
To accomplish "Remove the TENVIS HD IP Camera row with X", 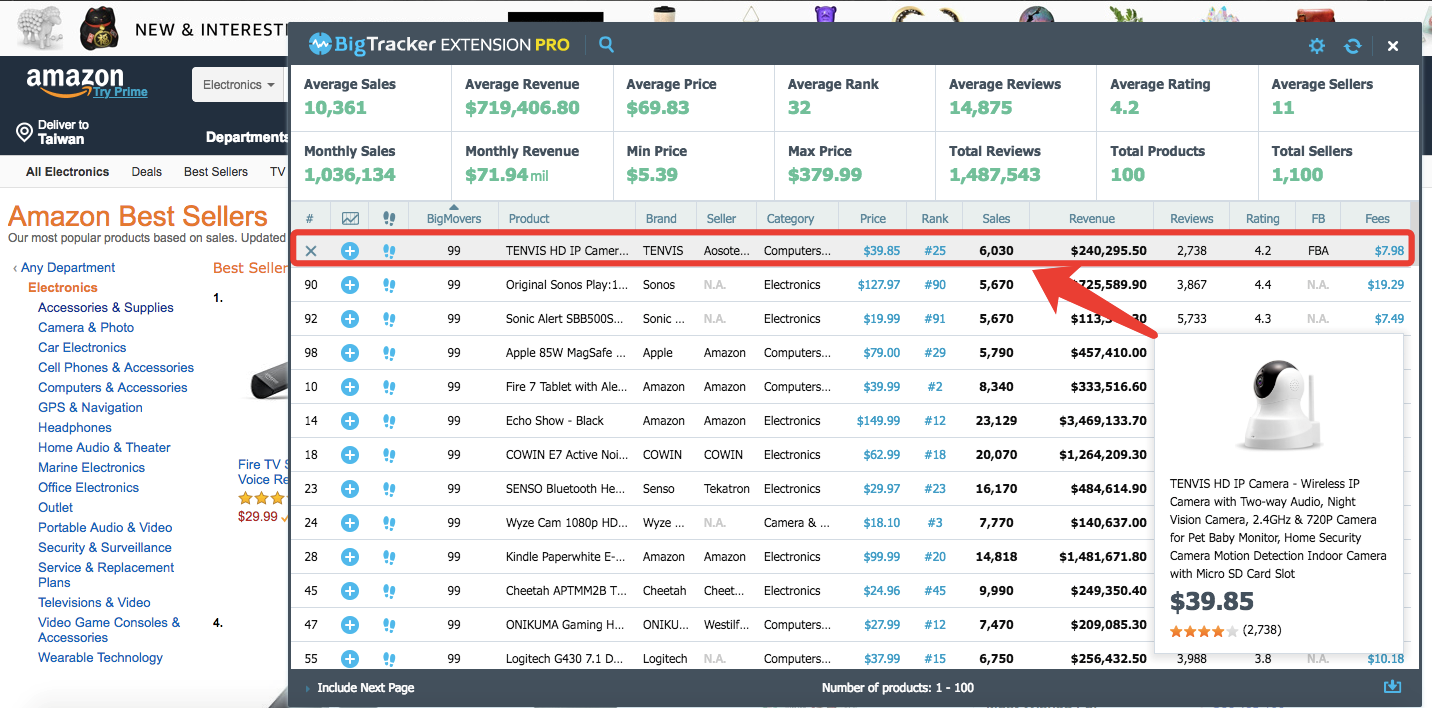I will pos(311,251).
